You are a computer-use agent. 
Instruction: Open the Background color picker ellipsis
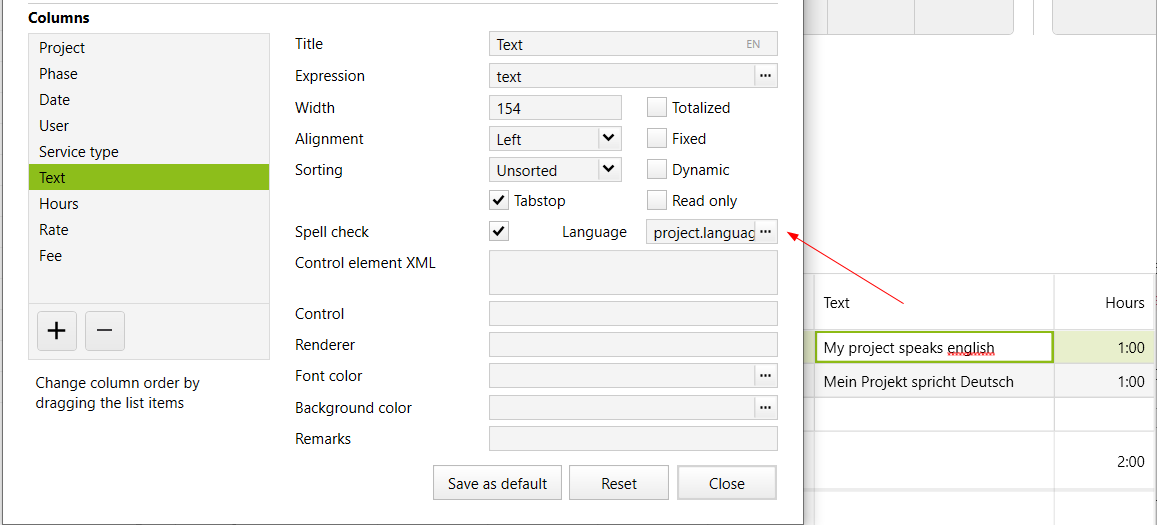(765, 408)
